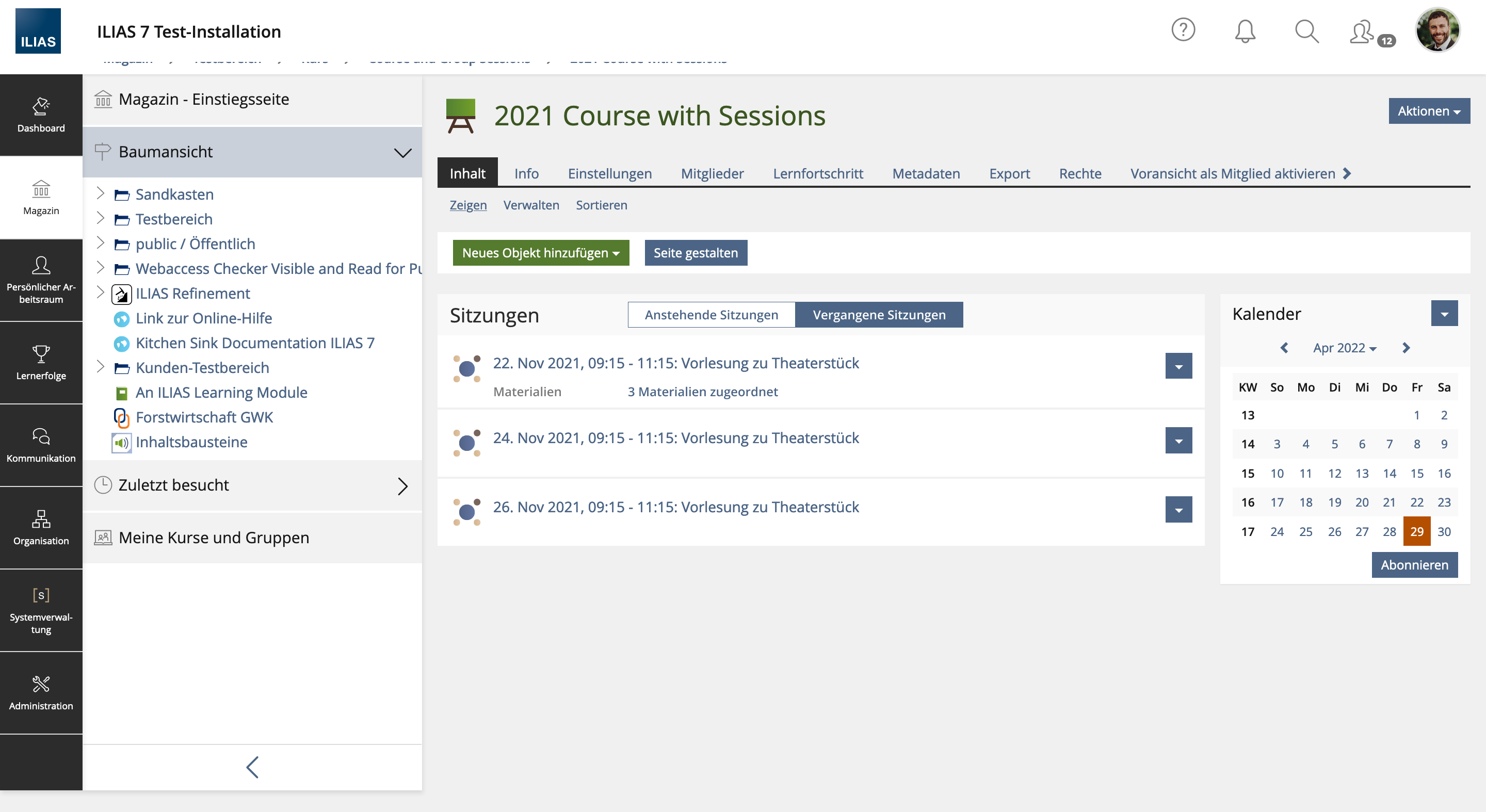Open the notifications bell icon

(x=1245, y=31)
